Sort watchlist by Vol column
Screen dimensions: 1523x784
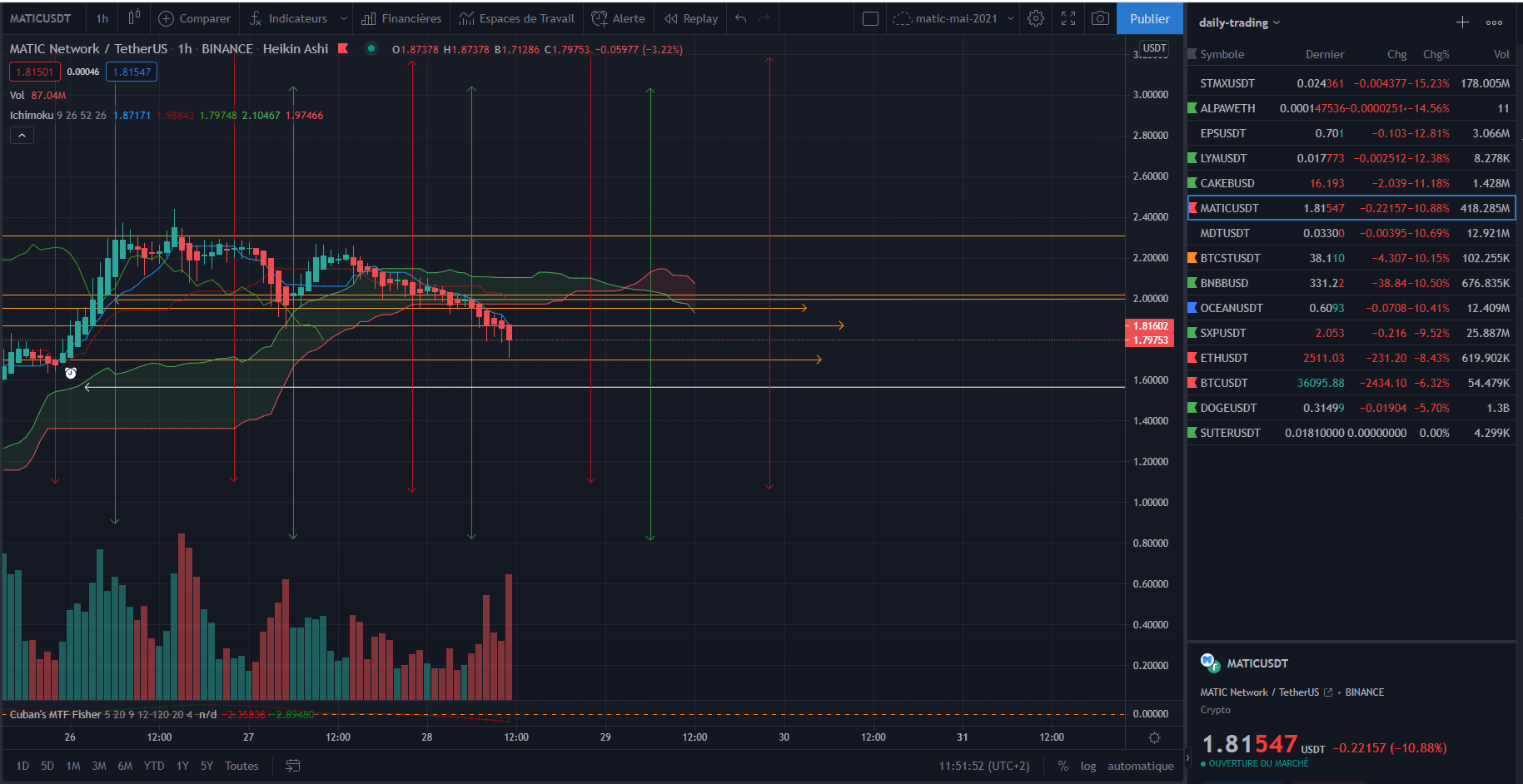[x=1501, y=54]
